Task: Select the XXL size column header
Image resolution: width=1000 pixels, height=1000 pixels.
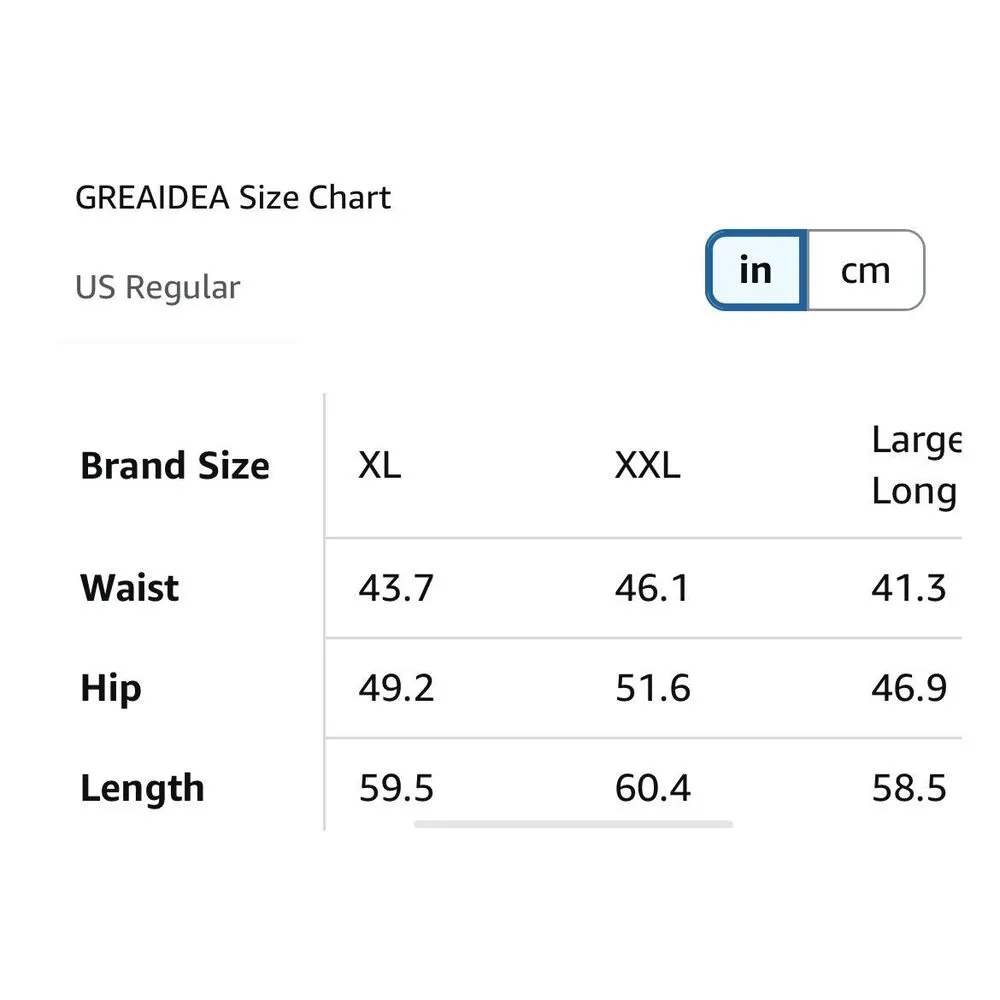Action: (x=647, y=465)
